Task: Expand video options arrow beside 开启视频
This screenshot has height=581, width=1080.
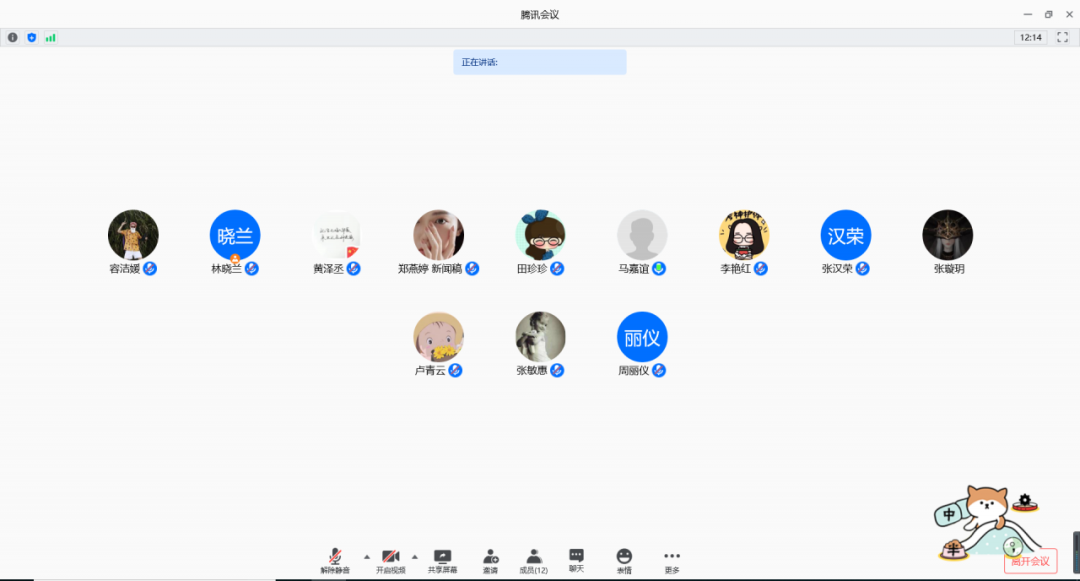Action: point(415,556)
